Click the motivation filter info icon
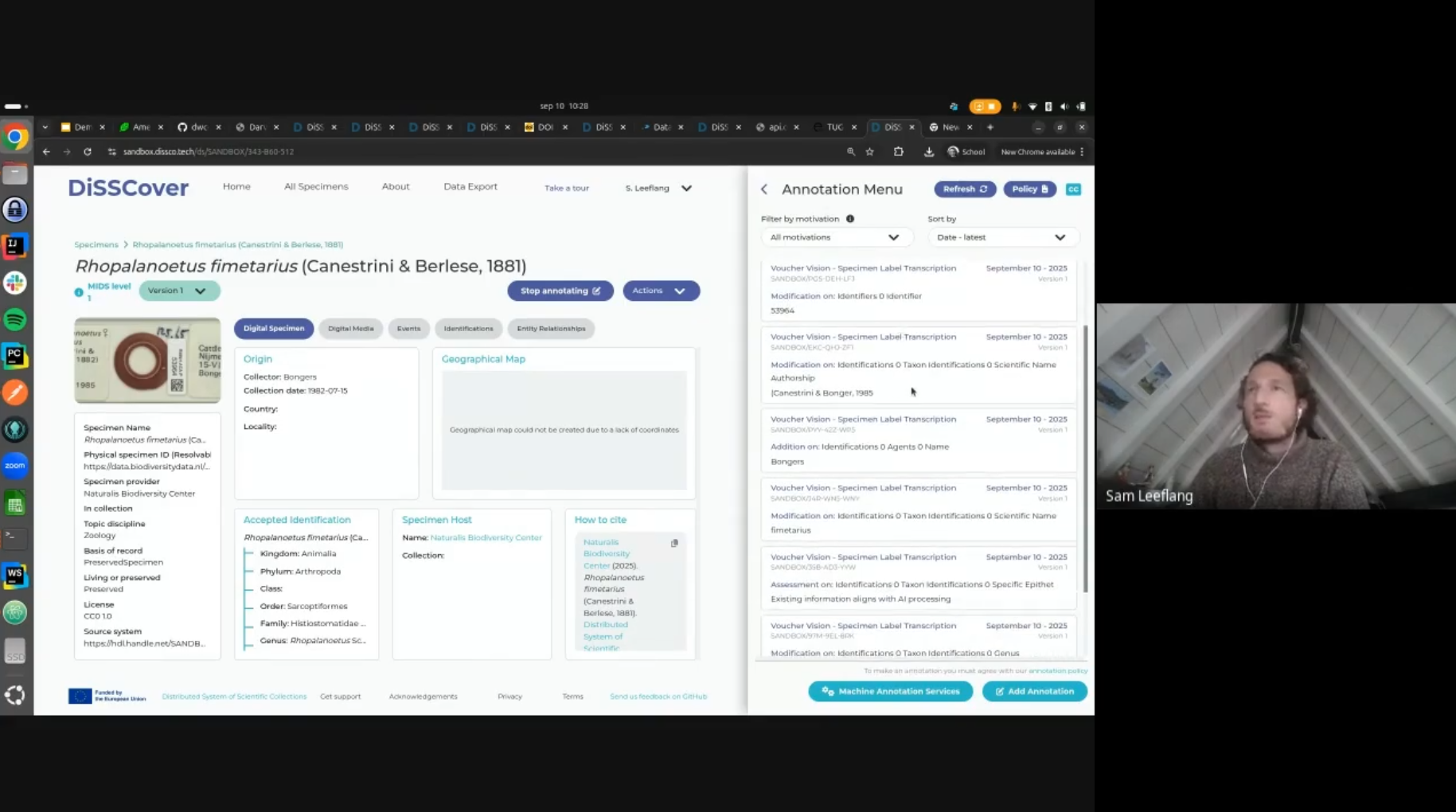The width and height of the screenshot is (1456, 812). pyautogui.click(x=850, y=219)
